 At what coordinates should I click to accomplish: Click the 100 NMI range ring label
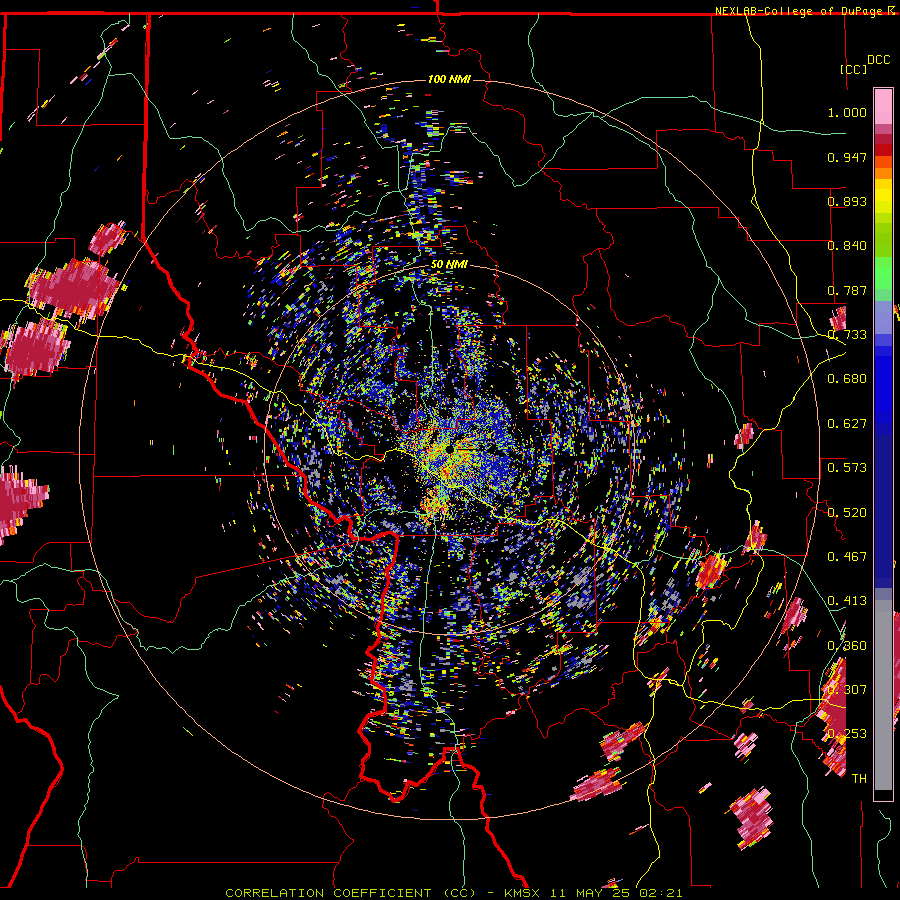coord(449,79)
